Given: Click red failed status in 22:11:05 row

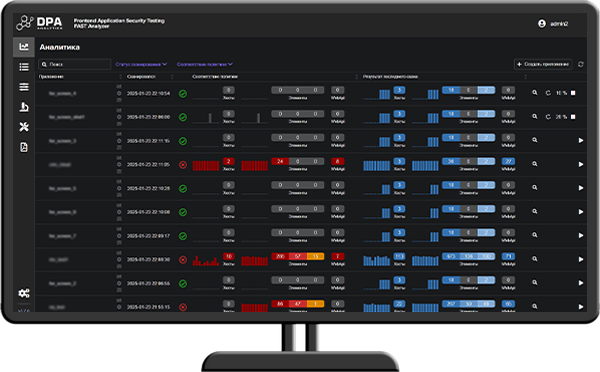Looking at the screenshot, I should coord(183,165).
